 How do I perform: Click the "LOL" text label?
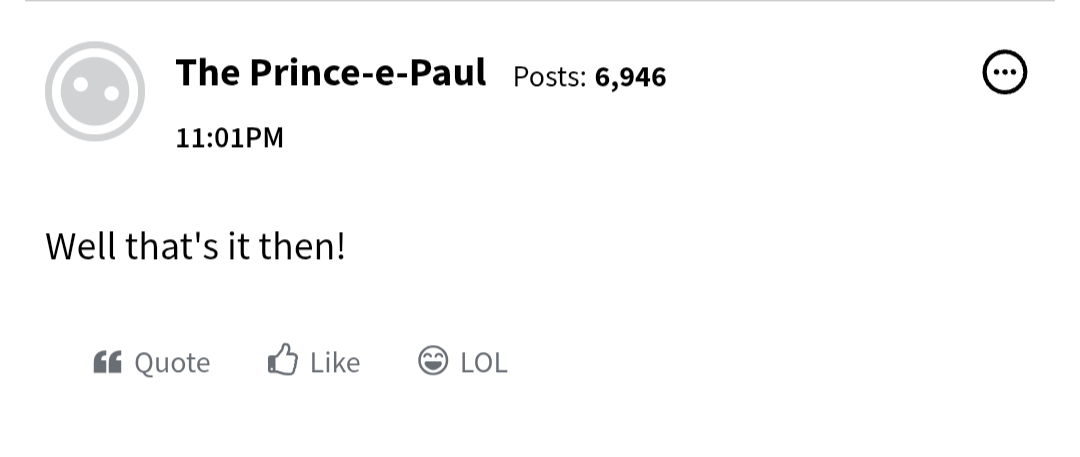click(484, 363)
